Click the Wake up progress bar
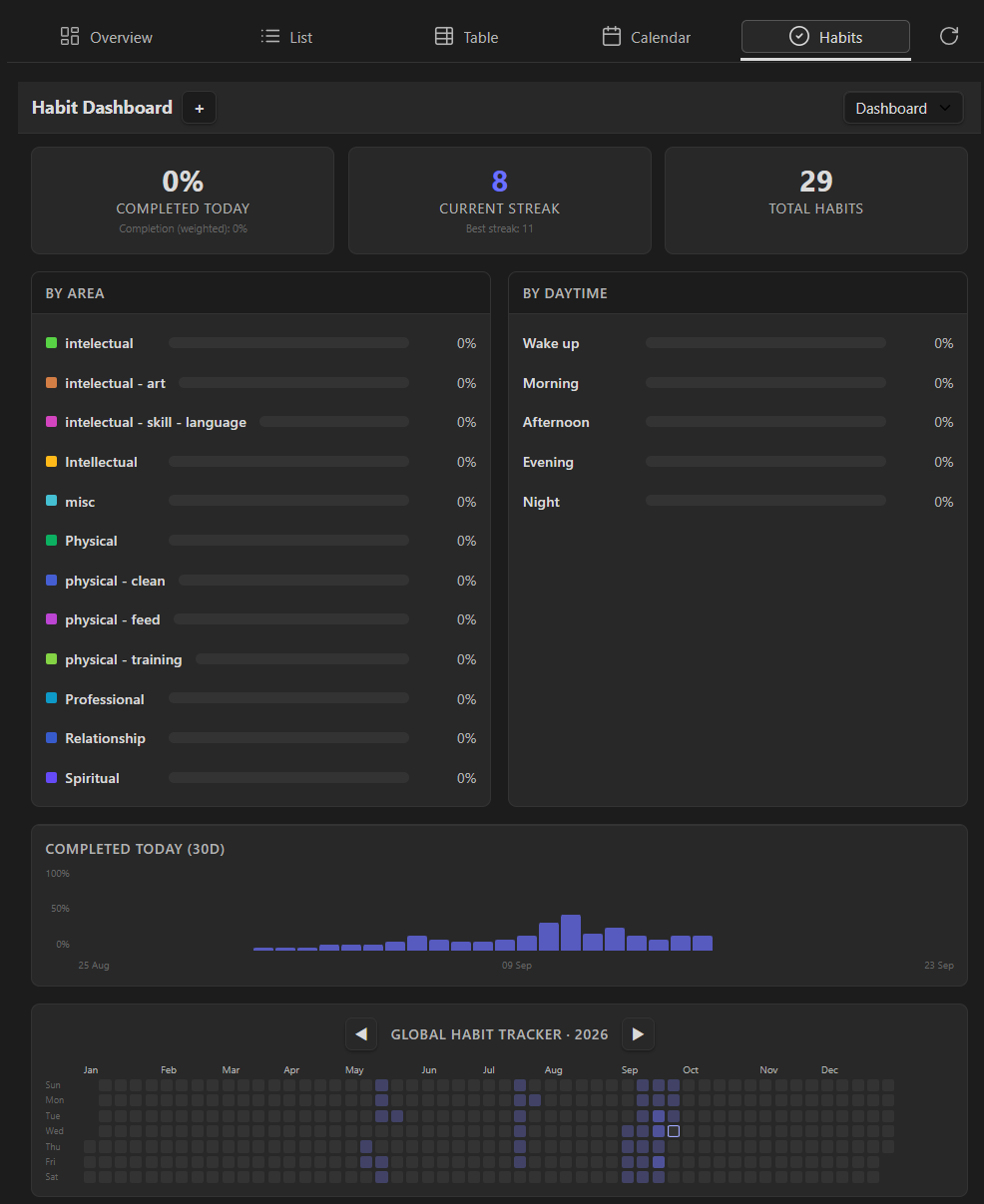 click(x=765, y=343)
